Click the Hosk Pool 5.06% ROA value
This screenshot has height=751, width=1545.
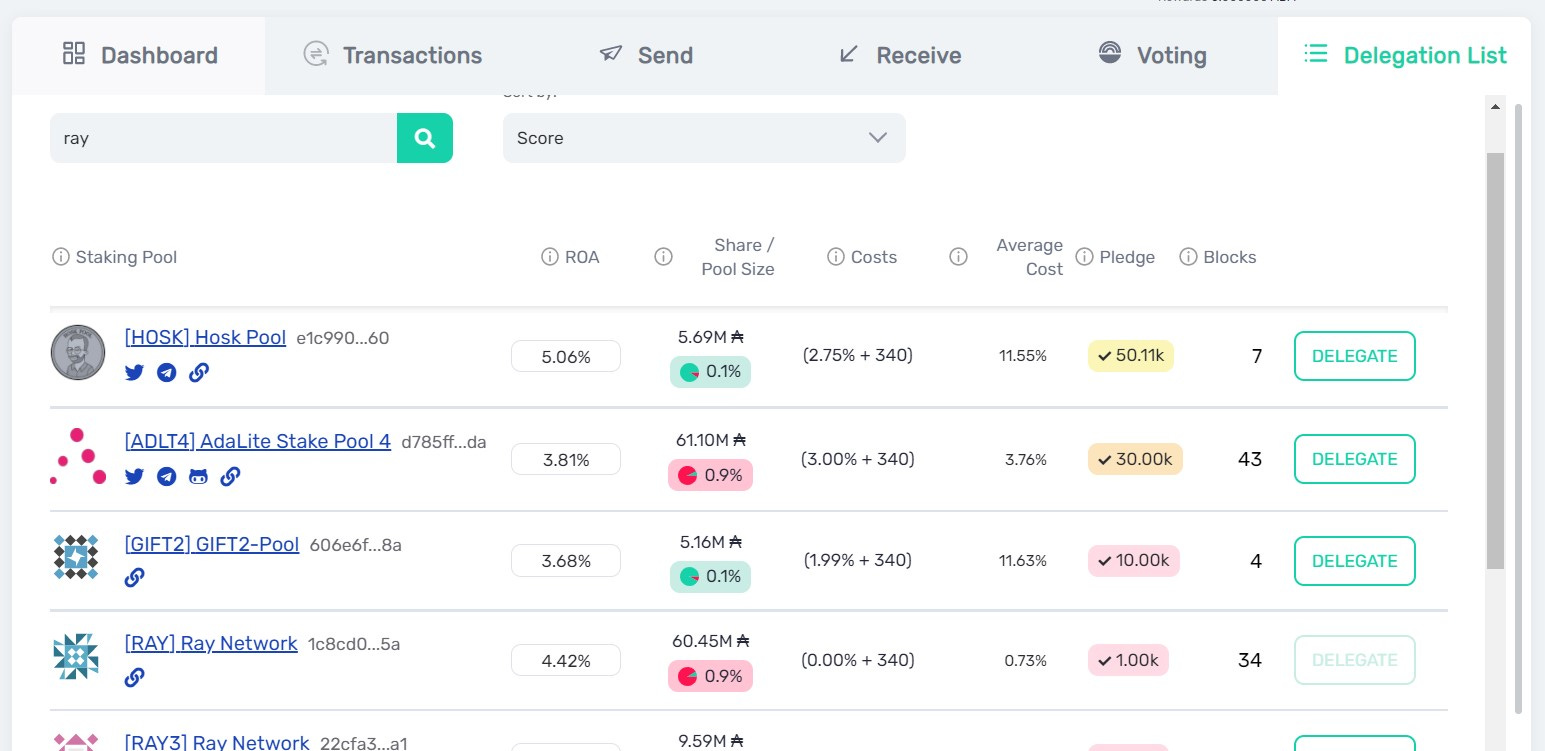(566, 356)
